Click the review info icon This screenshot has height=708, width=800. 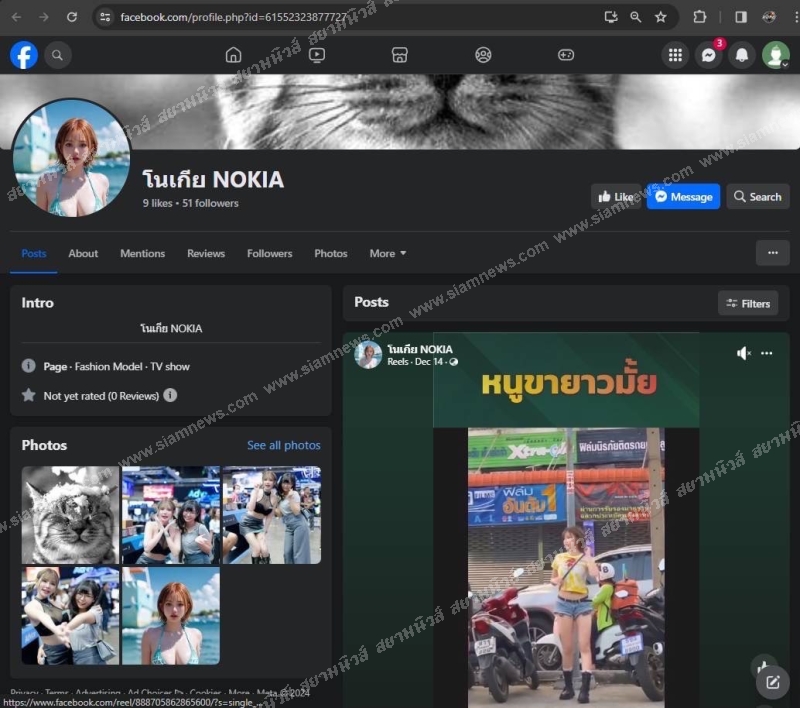click(170, 395)
